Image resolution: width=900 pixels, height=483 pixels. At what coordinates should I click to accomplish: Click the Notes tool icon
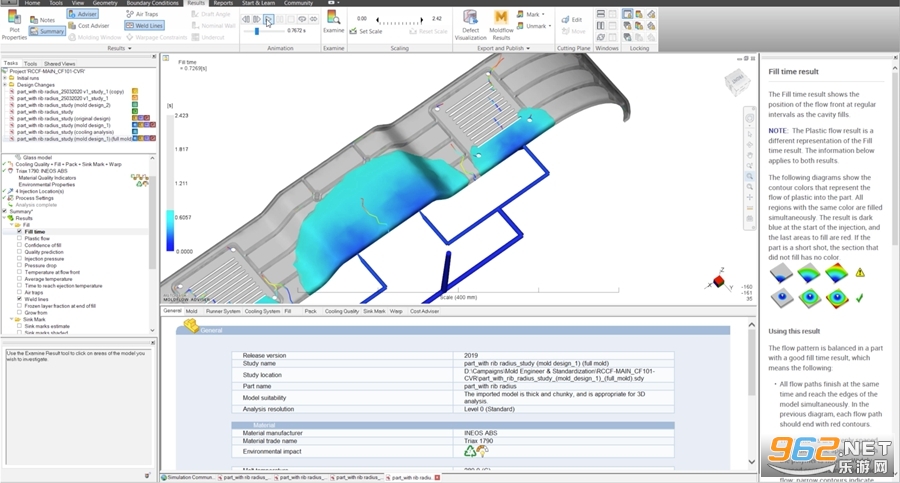point(34,20)
